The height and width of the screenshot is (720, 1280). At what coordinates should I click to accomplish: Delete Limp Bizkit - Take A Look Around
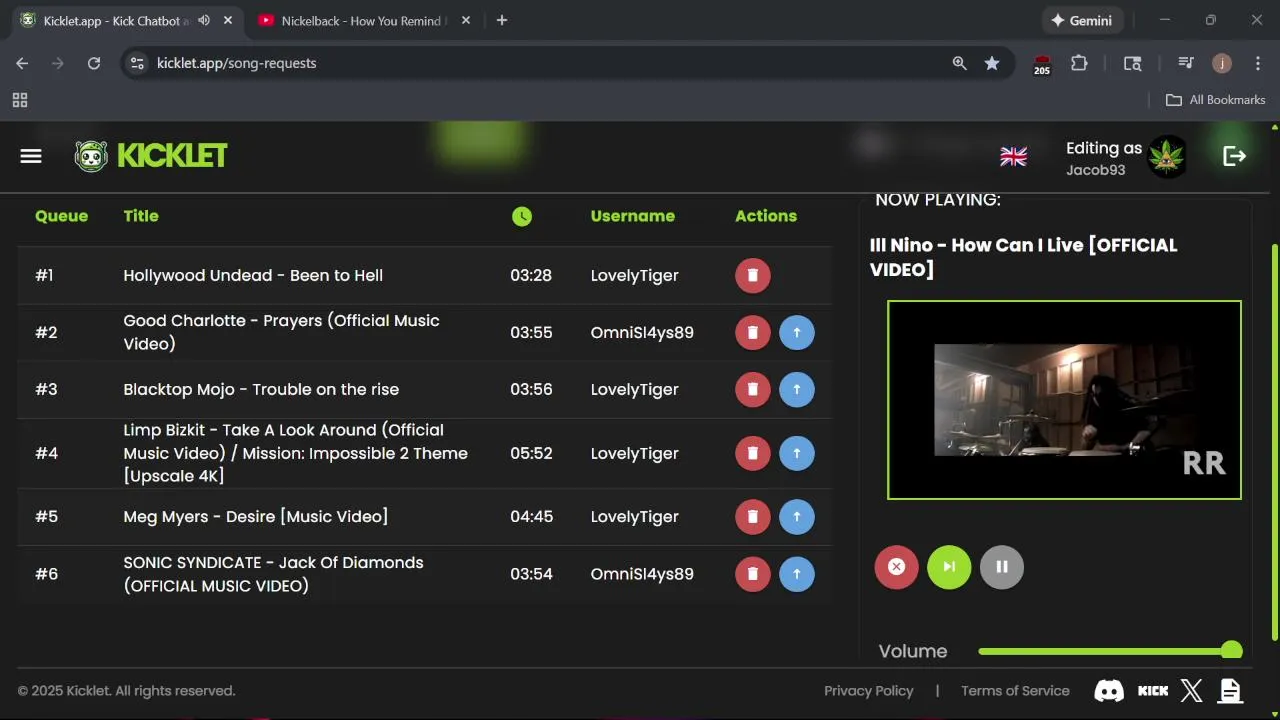click(753, 453)
